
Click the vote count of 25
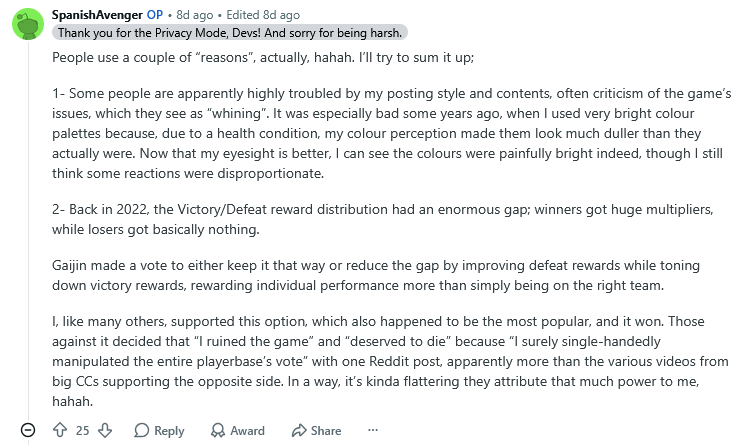click(x=82, y=431)
